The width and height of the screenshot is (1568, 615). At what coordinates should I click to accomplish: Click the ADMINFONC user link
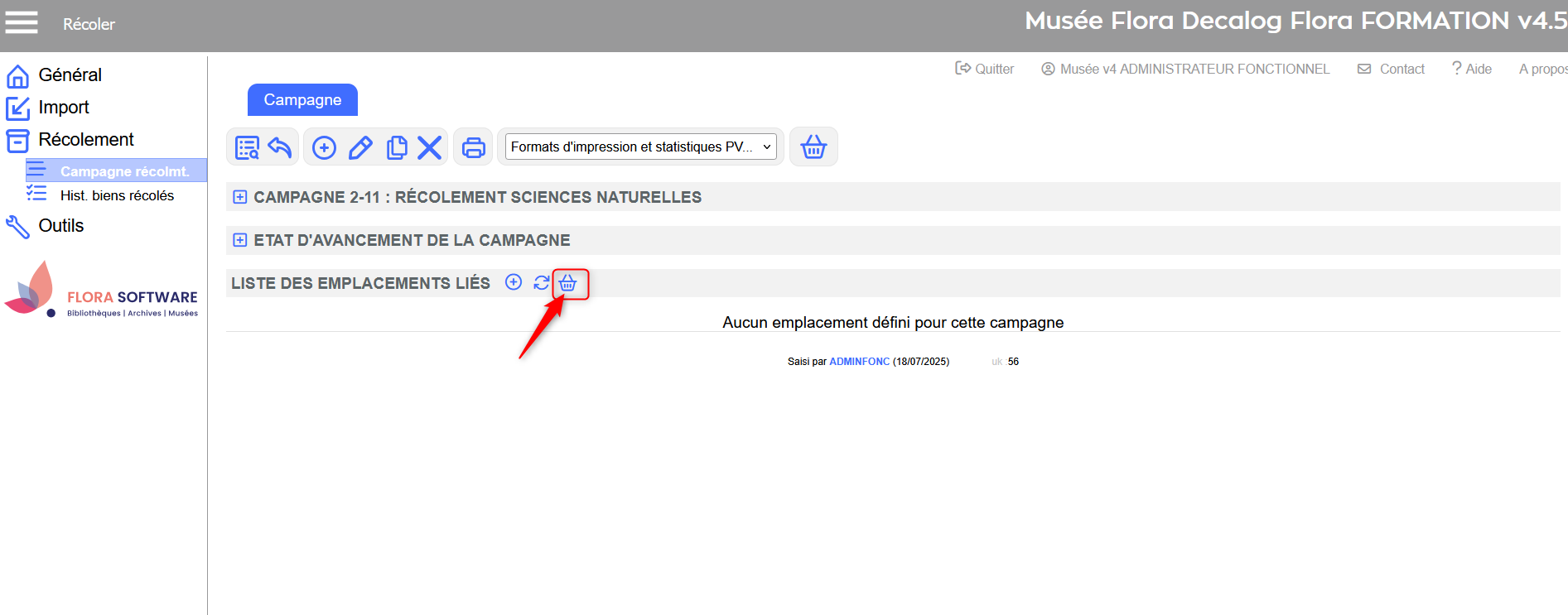tap(859, 362)
